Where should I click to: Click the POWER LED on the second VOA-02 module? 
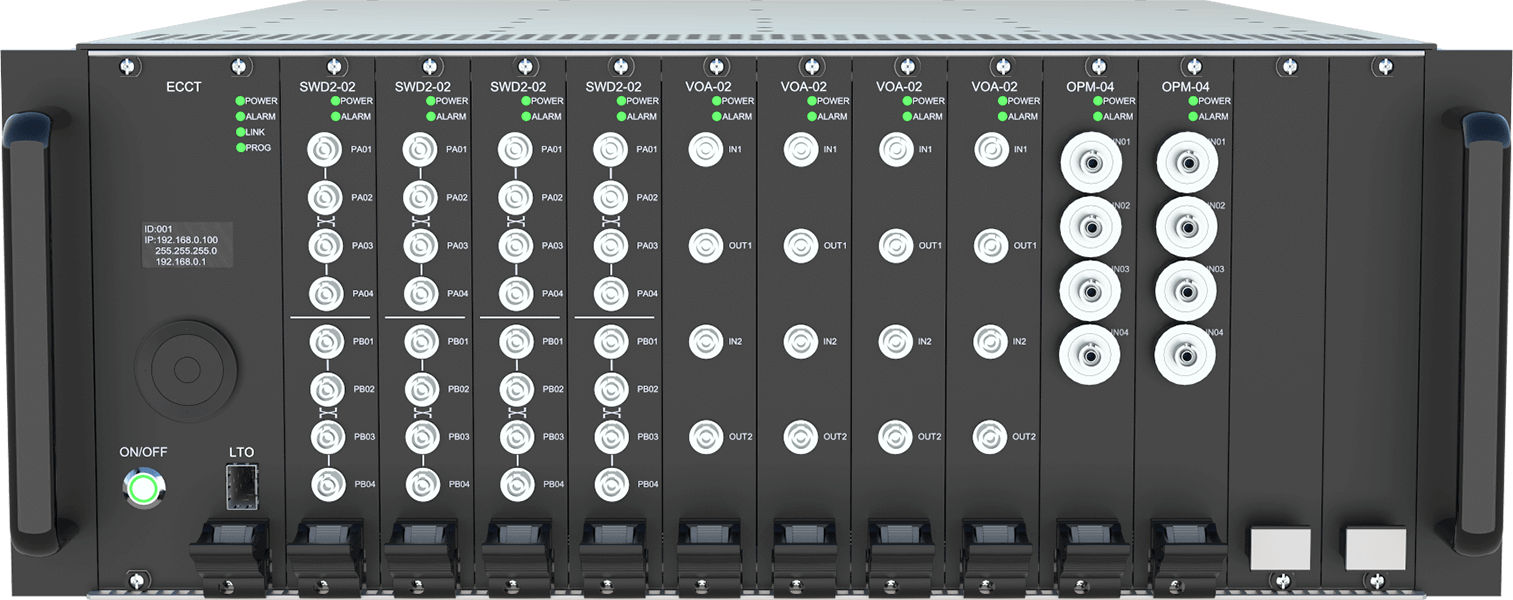pyautogui.click(x=812, y=101)
